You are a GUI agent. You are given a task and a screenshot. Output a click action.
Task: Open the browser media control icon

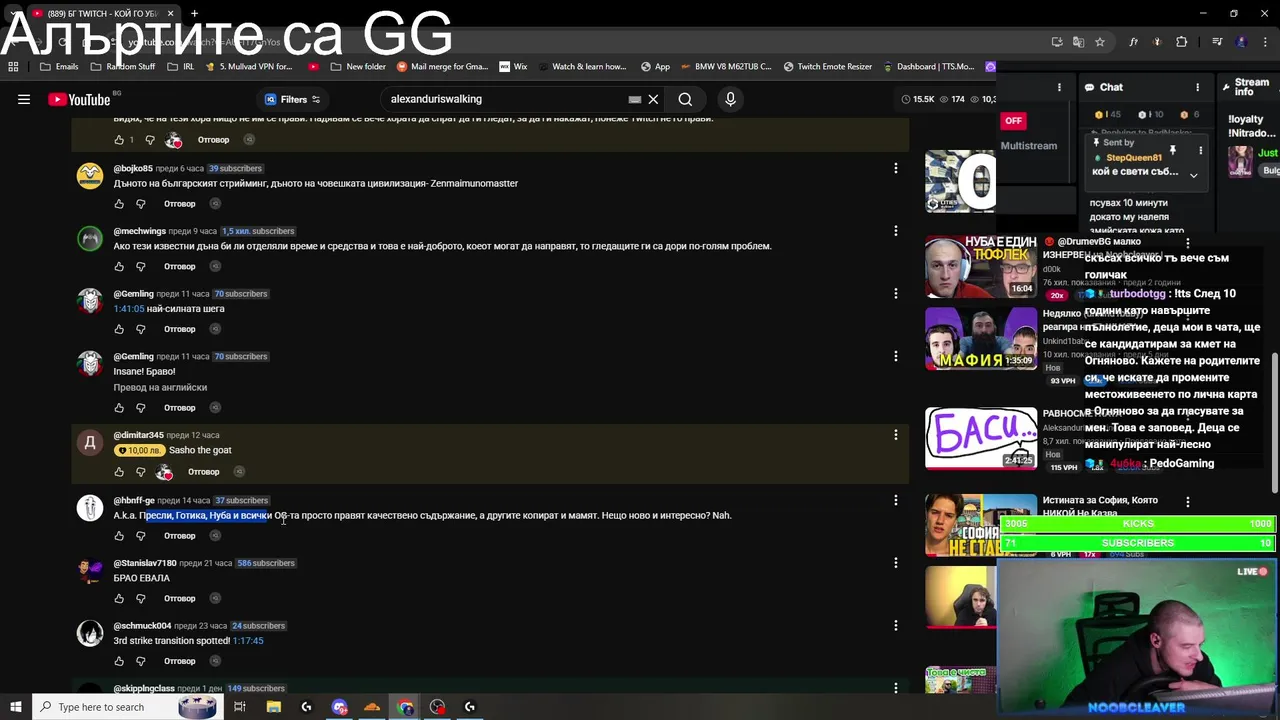(x=1217, y=42)
